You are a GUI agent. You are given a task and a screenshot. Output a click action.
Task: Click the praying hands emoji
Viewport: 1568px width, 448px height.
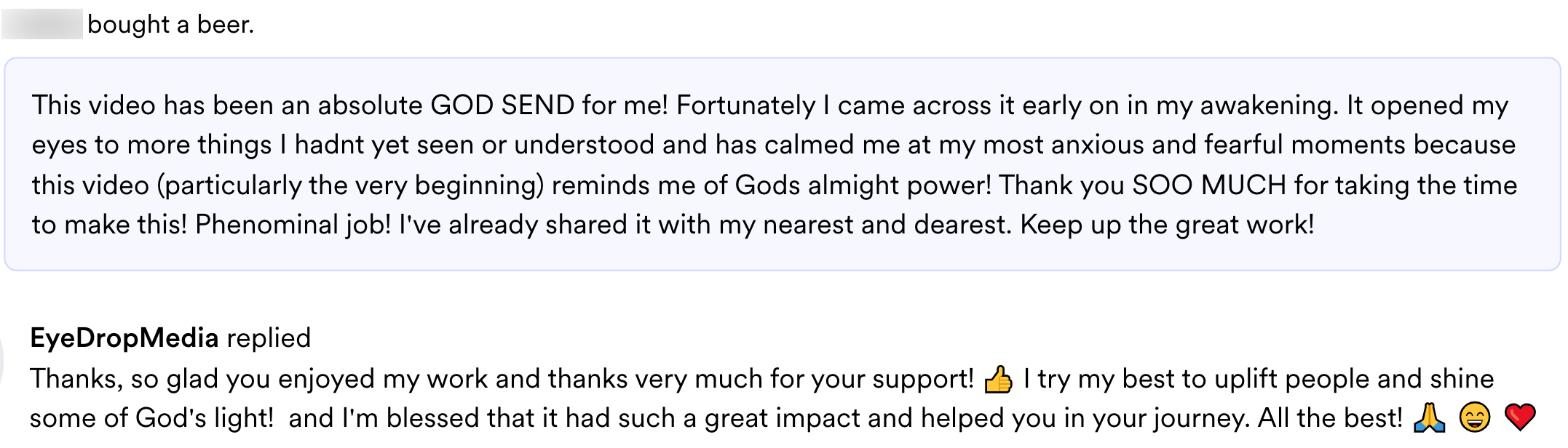(1429, 418)
